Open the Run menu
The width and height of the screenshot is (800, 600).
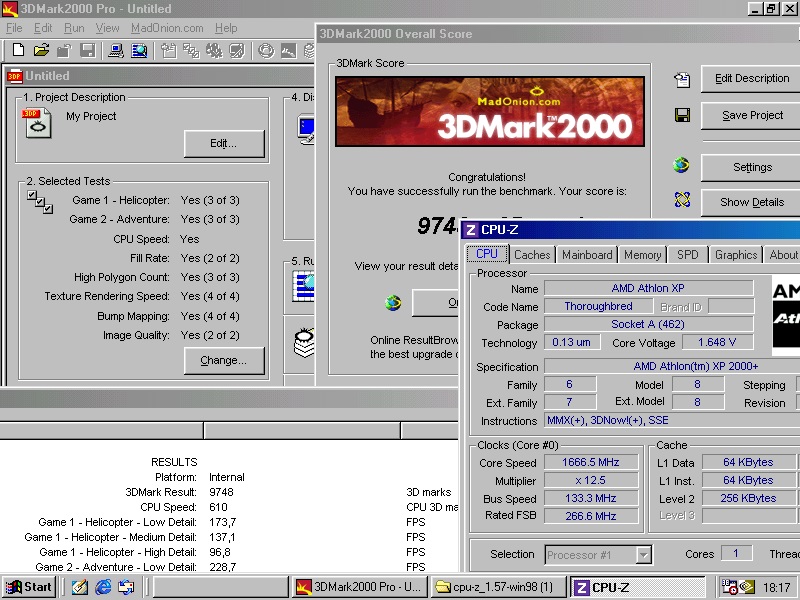[x=74, y=28]
